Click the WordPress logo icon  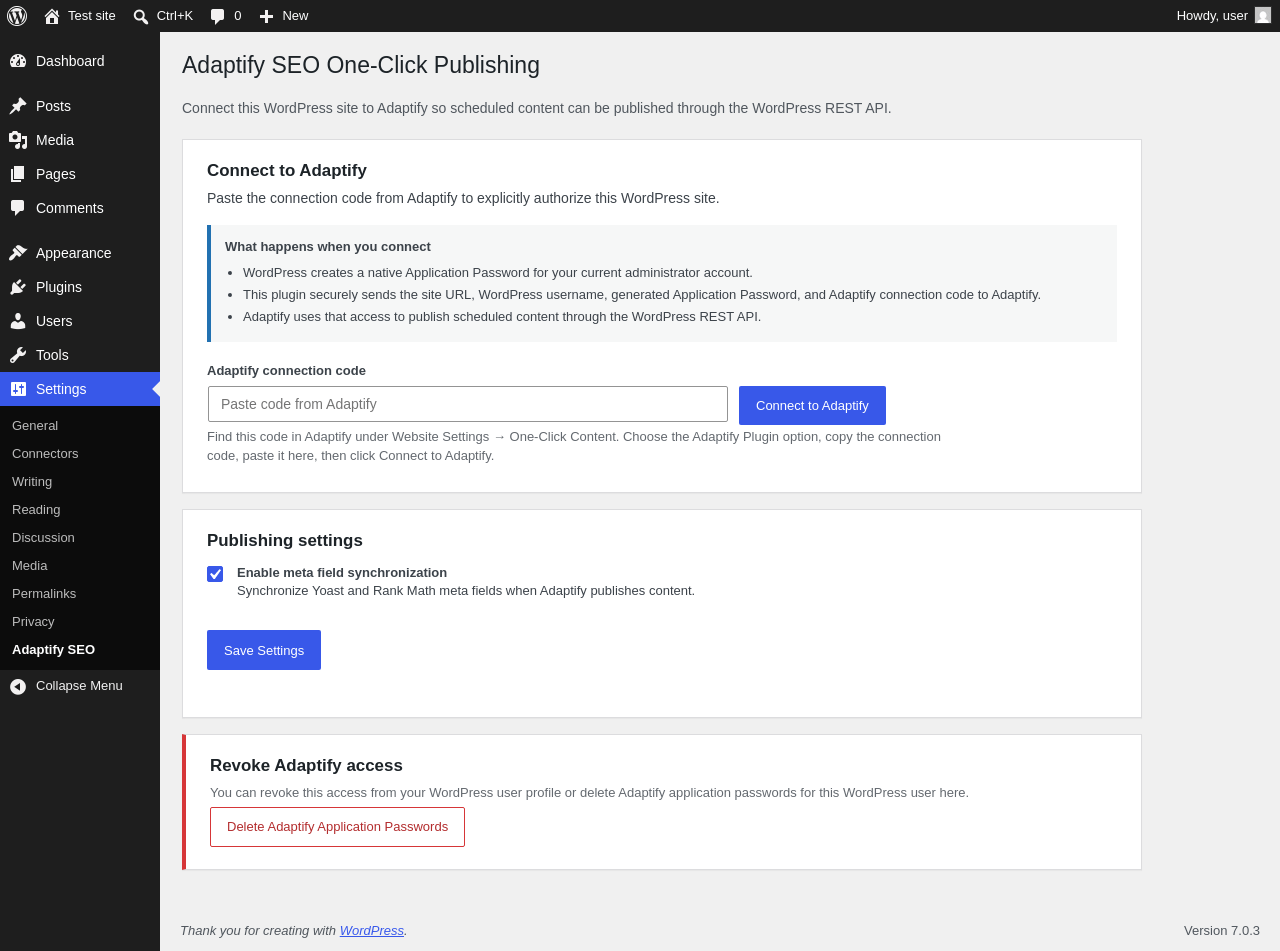(x=17, y=16)
